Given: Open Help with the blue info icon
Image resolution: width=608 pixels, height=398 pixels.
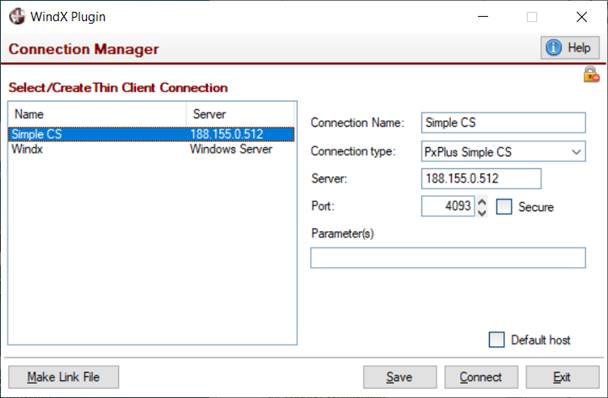Looking at the screenshot, I should (x=570, y=48).
